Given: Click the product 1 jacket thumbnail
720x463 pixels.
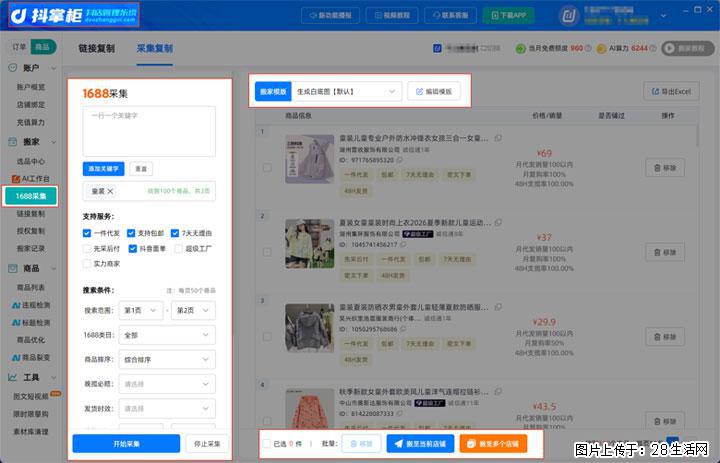Looking at the screenshot, I should (309, 159).
